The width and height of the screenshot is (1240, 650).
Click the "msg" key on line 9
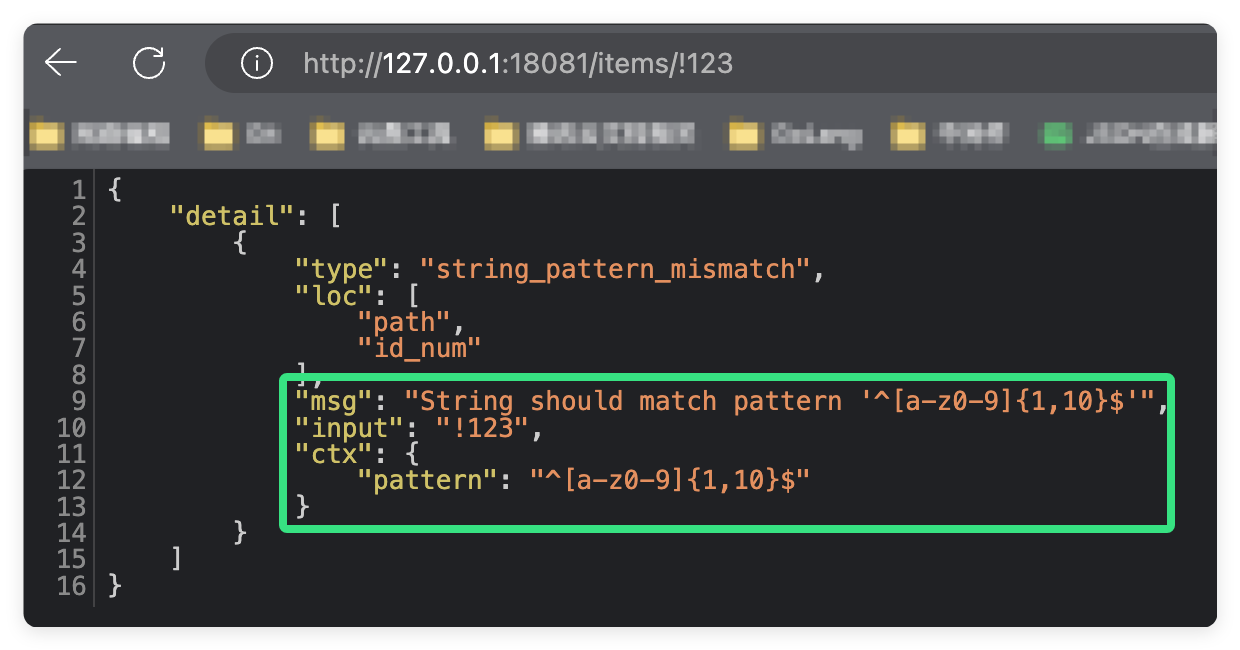point(333,401)
